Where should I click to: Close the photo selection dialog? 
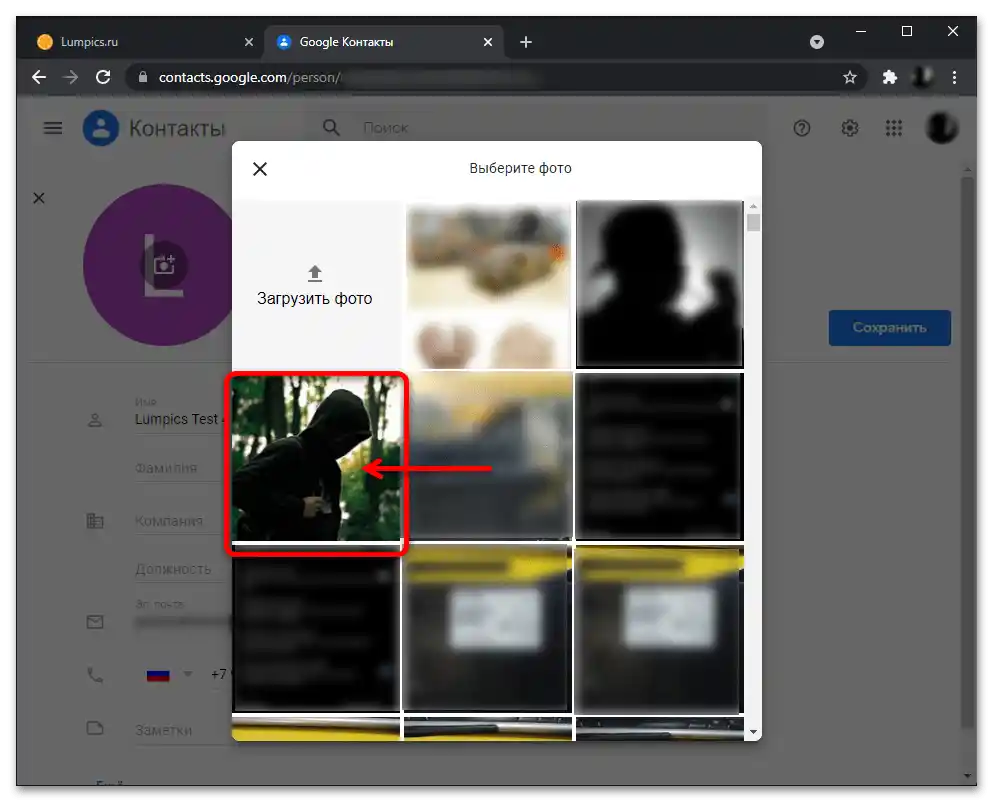[x=260, y=169]
